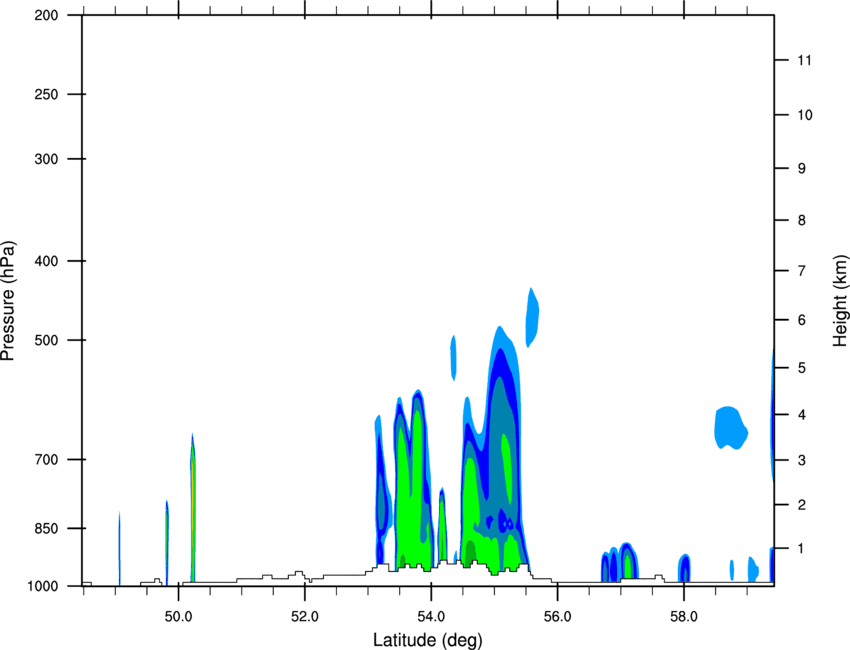Click the Height (km) axis title
The height and width of the screenshot is (650, 850).
click(840, 301)
